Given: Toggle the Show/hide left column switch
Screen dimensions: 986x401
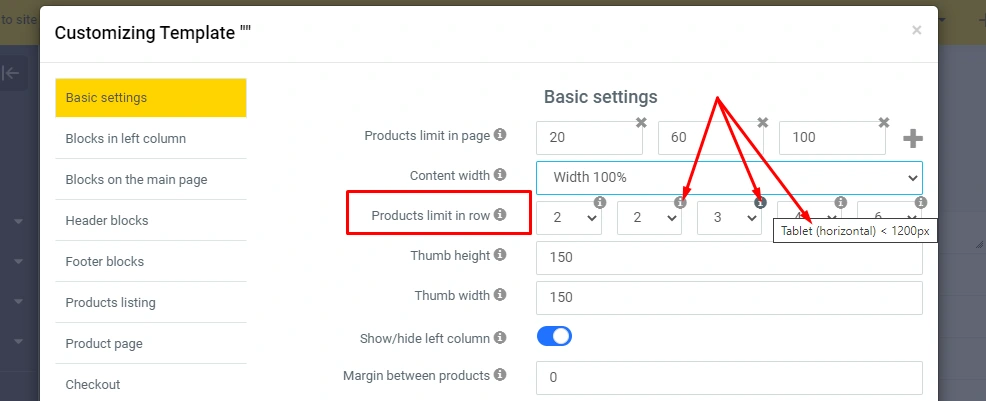Looking at the screenshot, I should pos(554,336).
